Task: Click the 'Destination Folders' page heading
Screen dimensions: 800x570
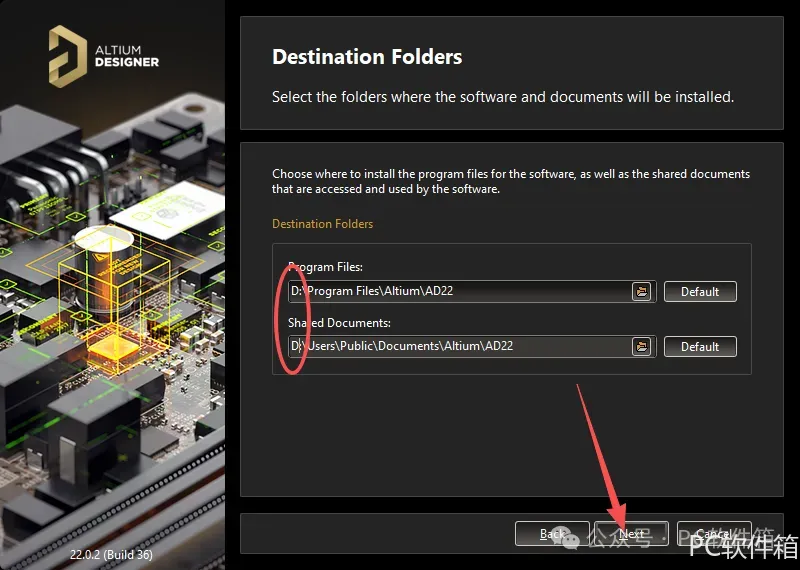Action: (367, 57)
